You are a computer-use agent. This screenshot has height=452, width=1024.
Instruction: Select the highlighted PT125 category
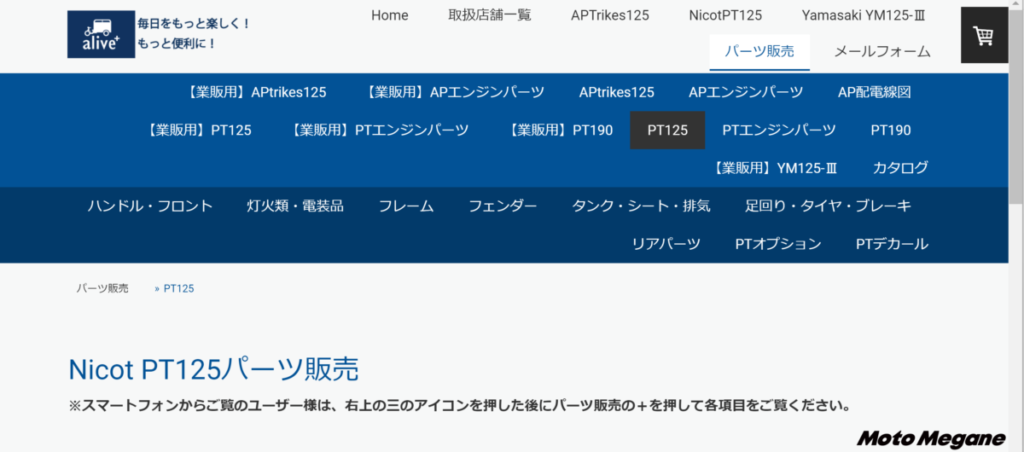tap(667, 130)
